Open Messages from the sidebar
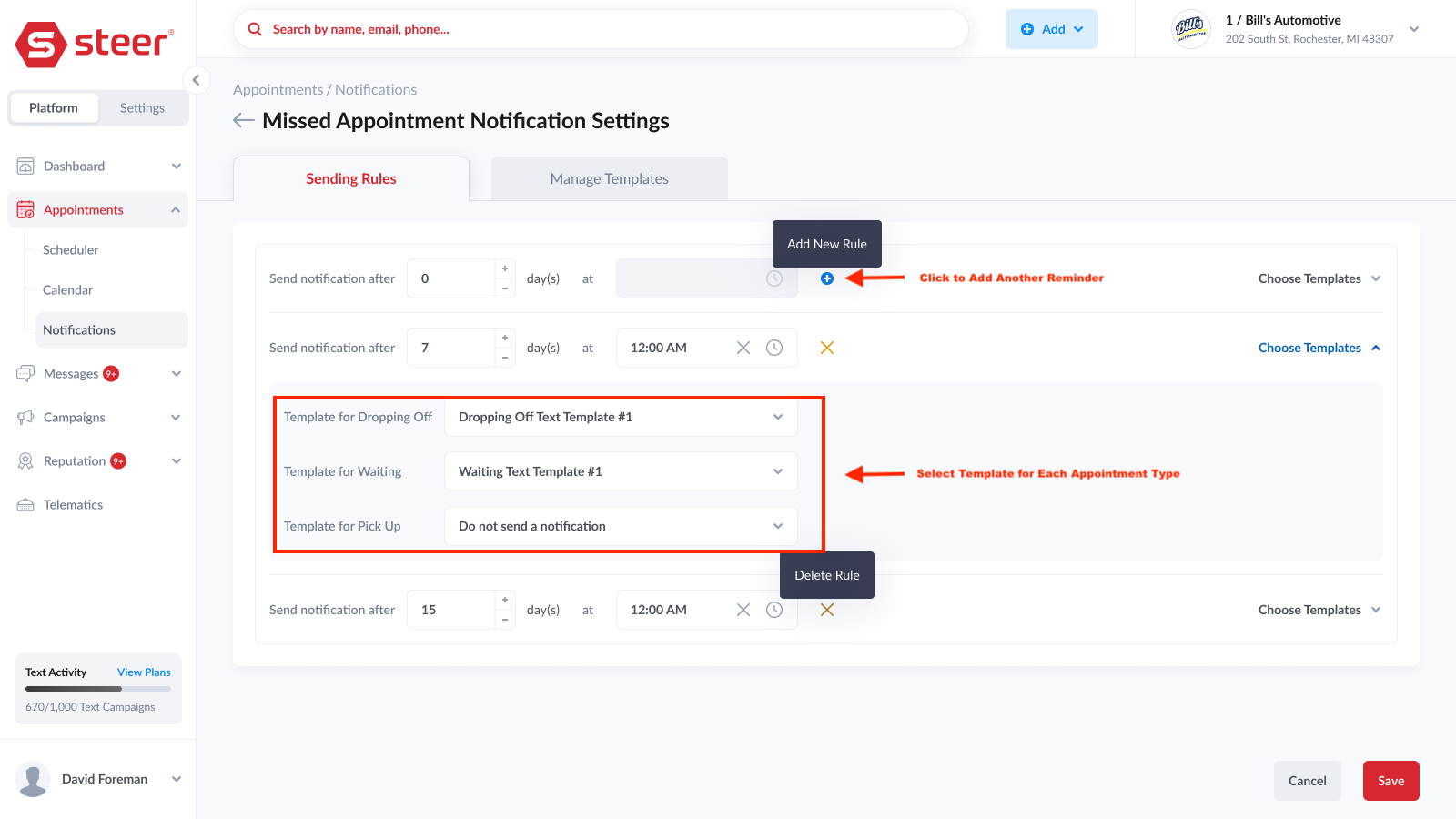The height and width of the screenshot is (819, 1456). pos(26,373)
